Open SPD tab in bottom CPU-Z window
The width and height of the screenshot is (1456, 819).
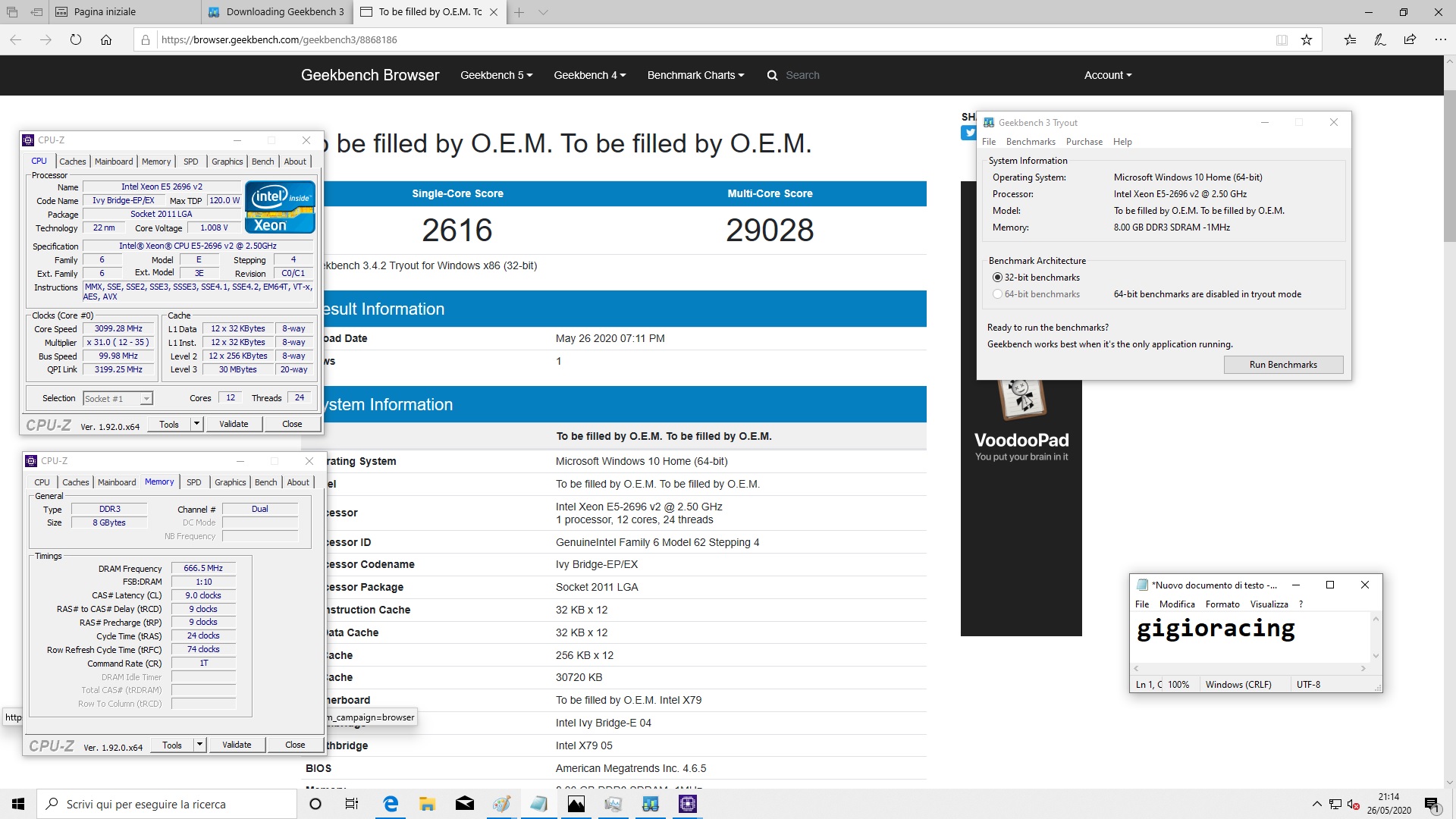tap(194, 482)
